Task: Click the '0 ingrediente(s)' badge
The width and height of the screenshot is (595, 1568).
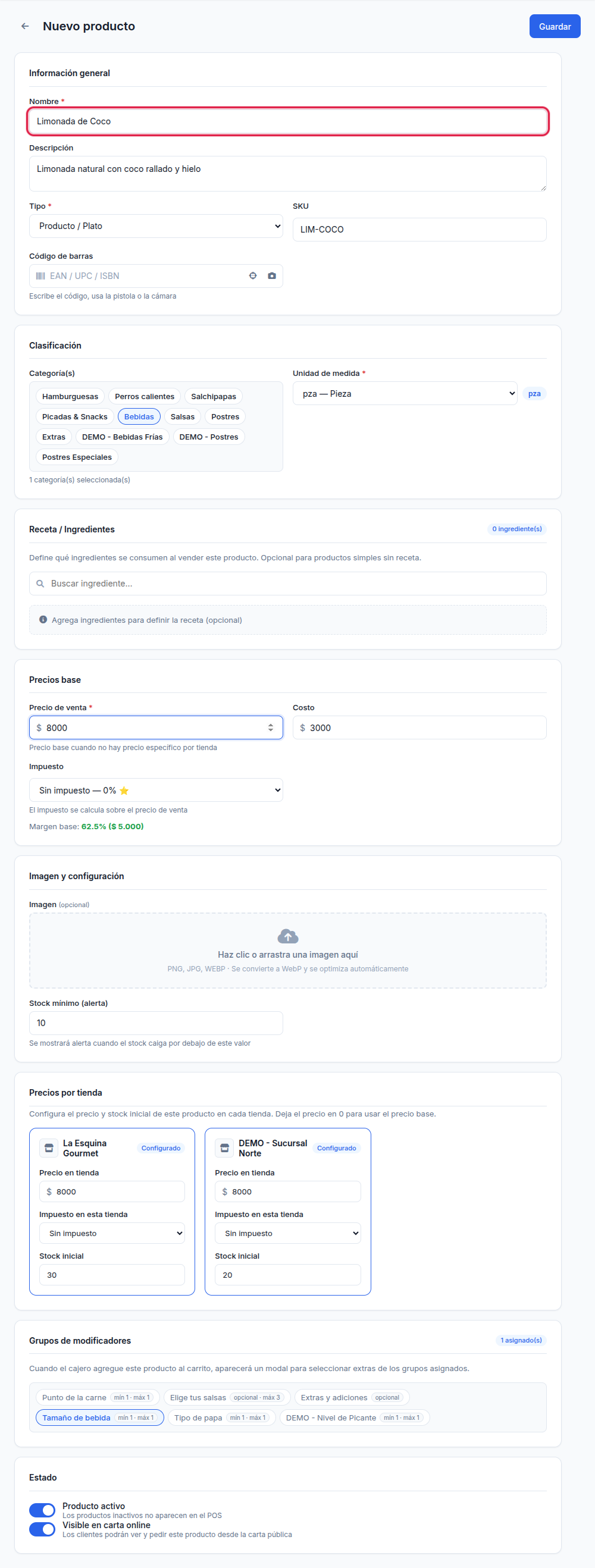Action: tap(517, 529)
